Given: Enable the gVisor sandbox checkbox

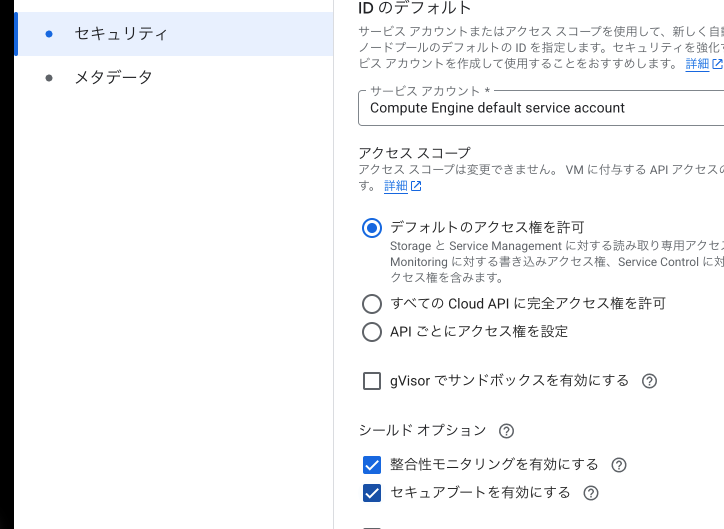Looking at the screenshot, I should pyautogui.click(x=372, y=381).
